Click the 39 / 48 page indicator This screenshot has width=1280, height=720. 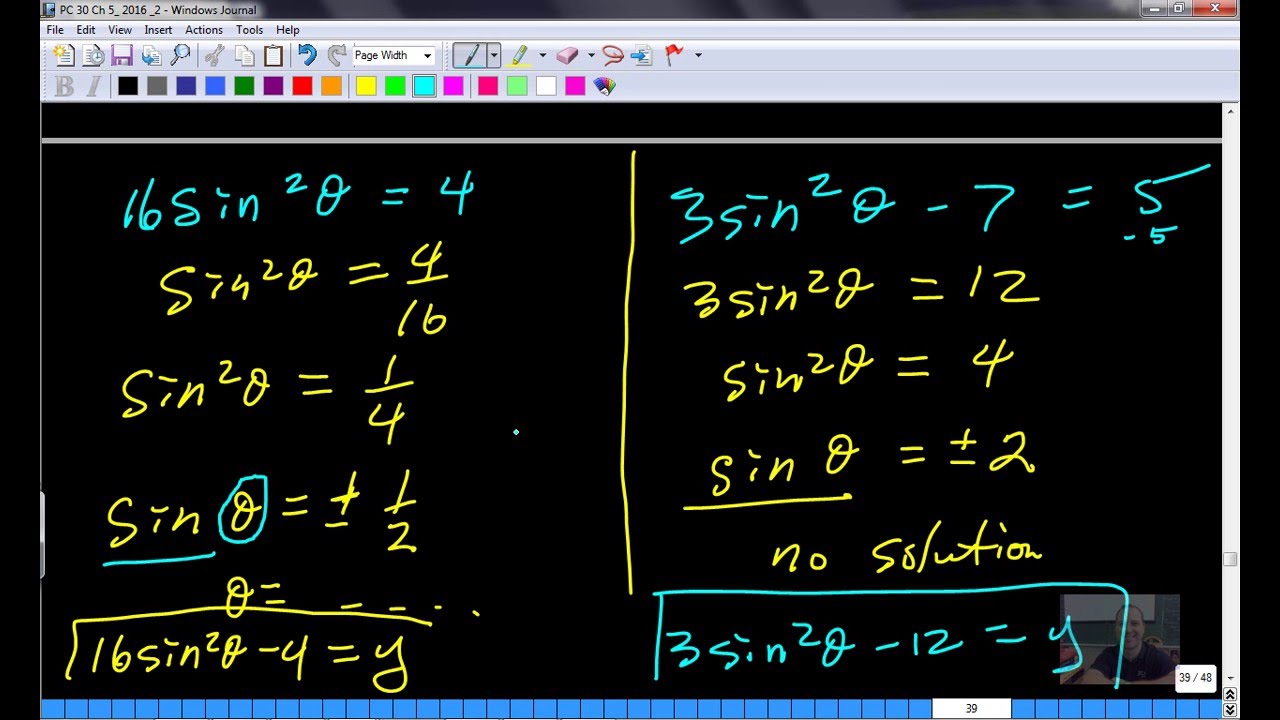pyautogui.click(x=1195, y=678)
